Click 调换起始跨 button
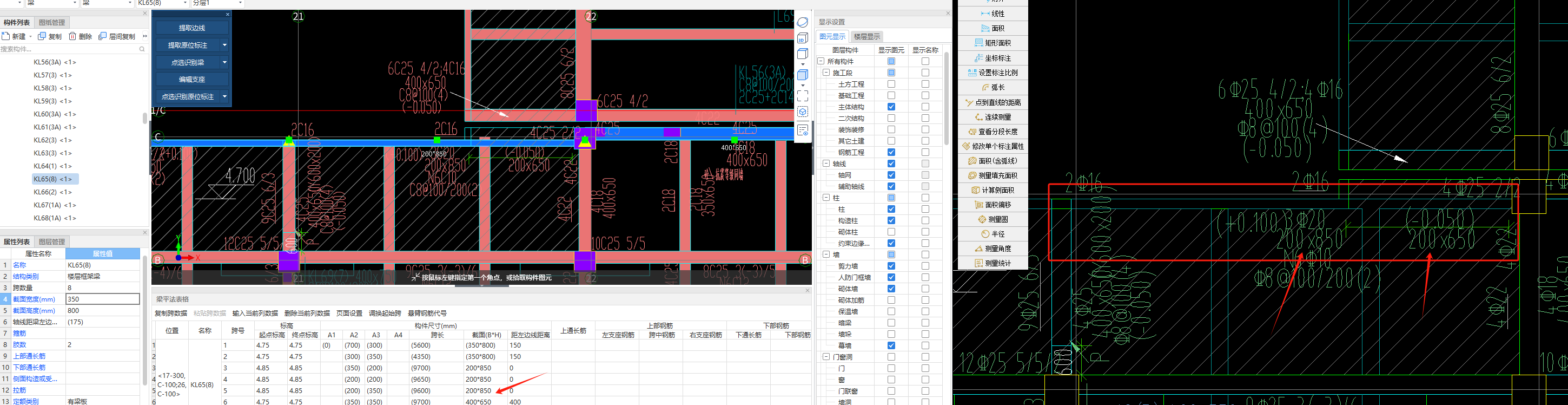Image resolution: width=1568 pixels, height=405 pixels. 385,313
